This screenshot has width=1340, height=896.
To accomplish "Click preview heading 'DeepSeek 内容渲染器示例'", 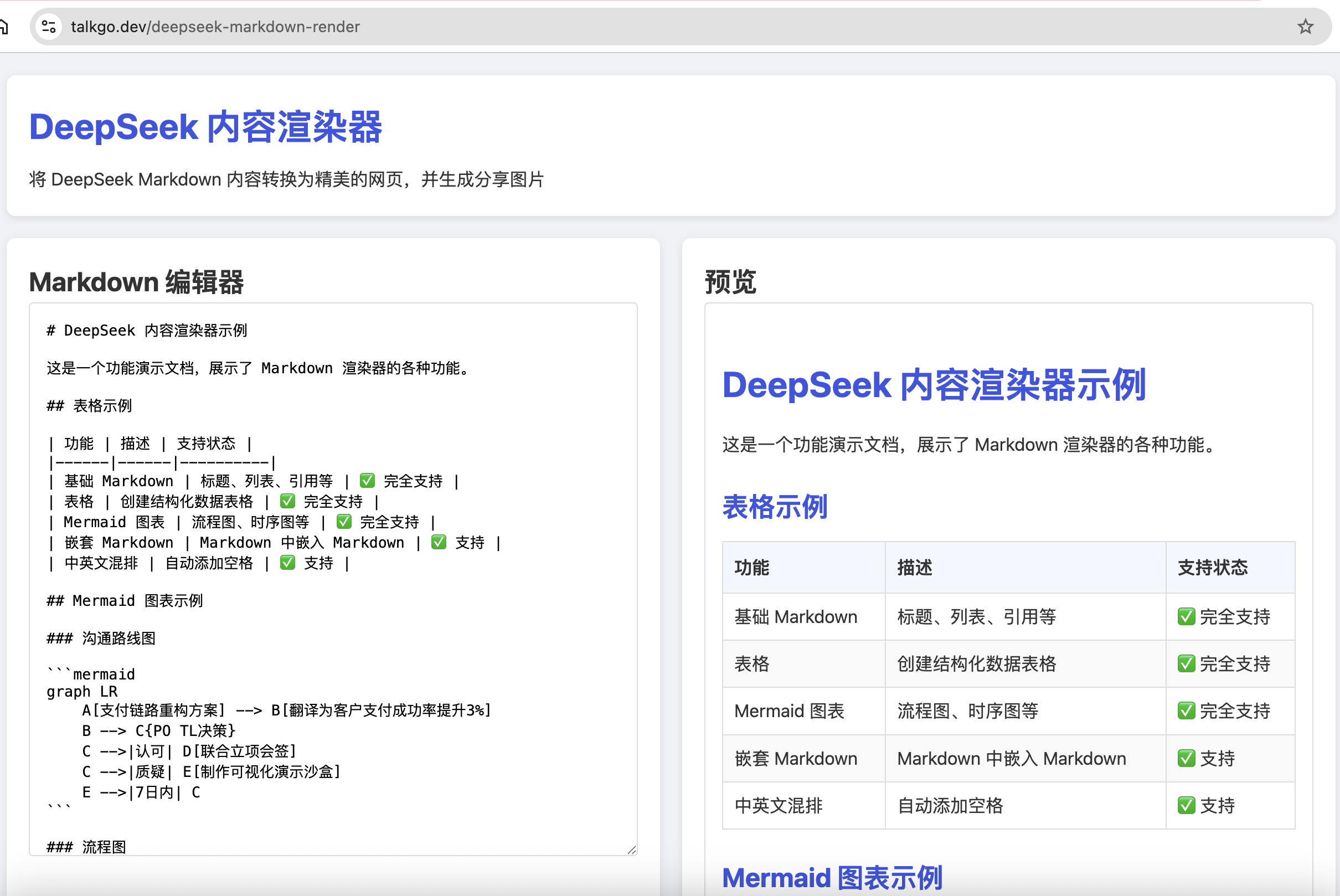I will [x=934, y=385].
